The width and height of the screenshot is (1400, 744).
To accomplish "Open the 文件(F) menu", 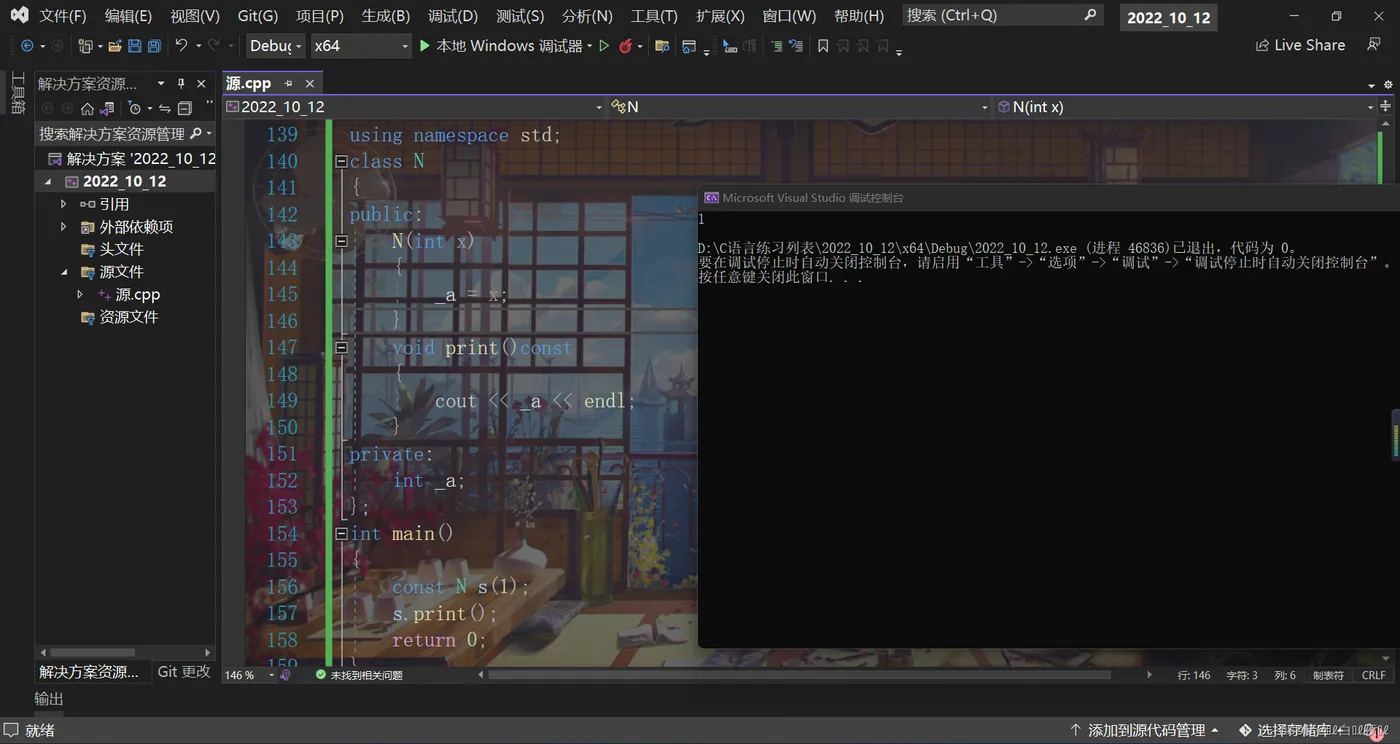I will (63, 16).
